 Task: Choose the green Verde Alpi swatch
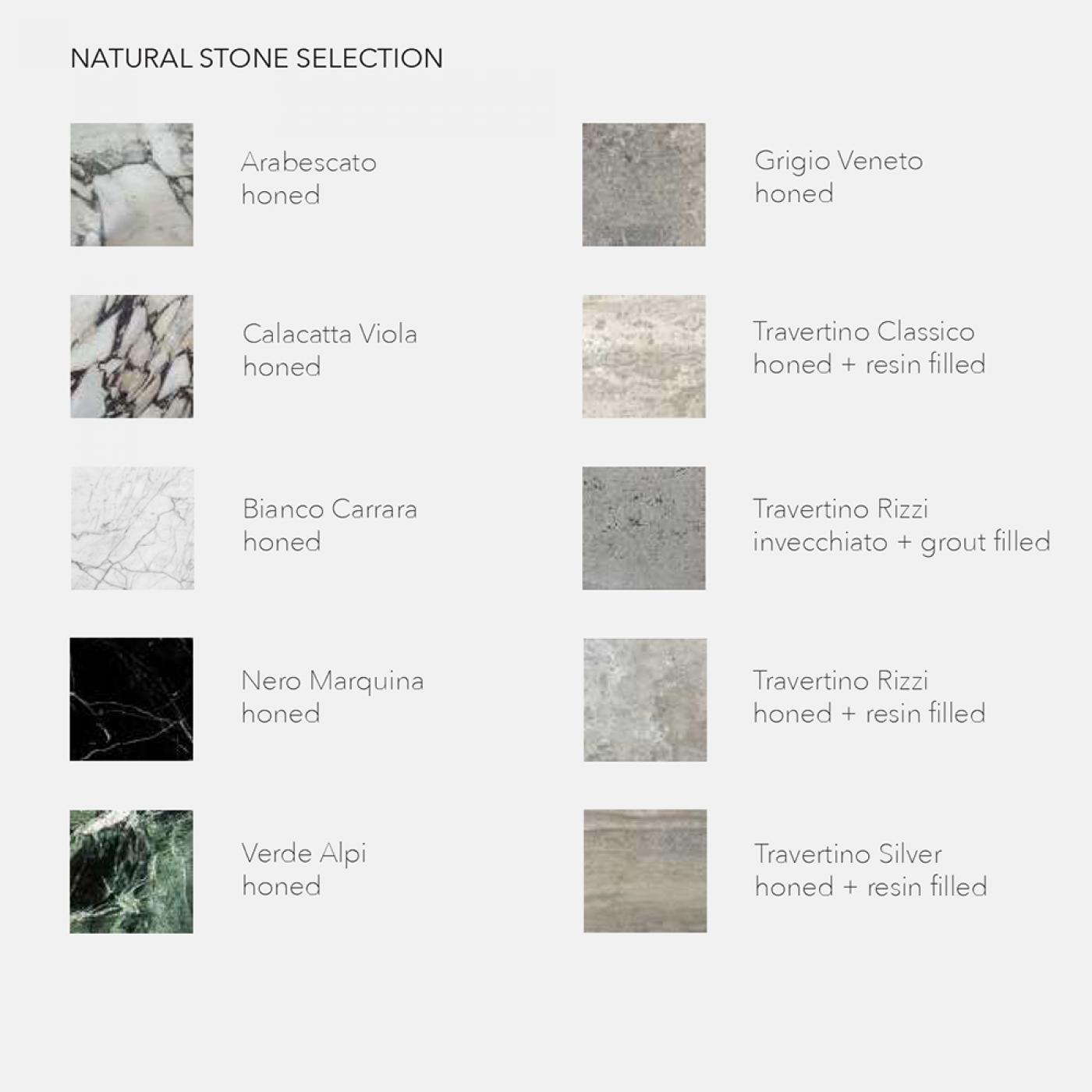tap(131, 871)
